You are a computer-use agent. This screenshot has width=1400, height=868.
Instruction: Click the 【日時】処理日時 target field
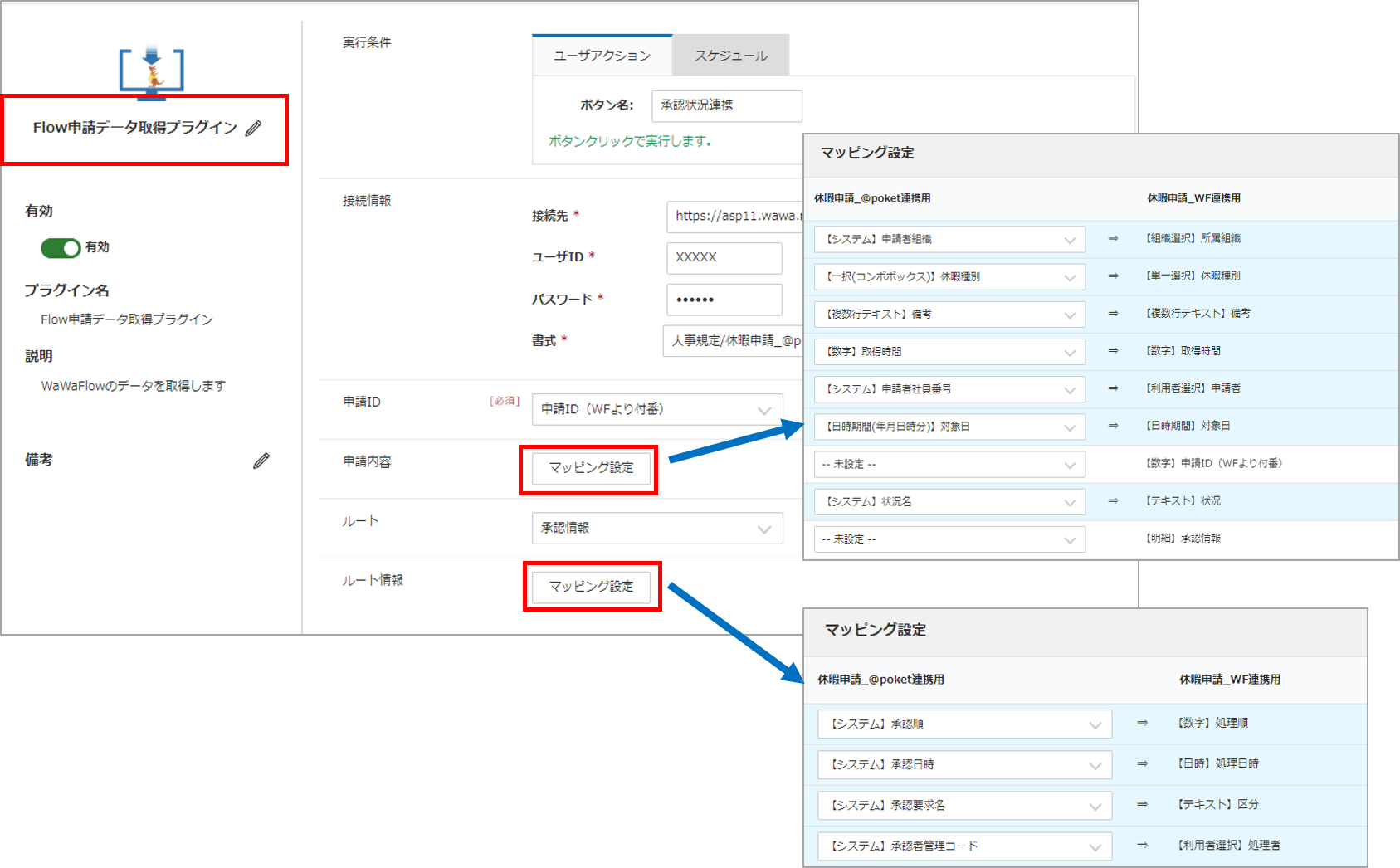pos(1217,763)
